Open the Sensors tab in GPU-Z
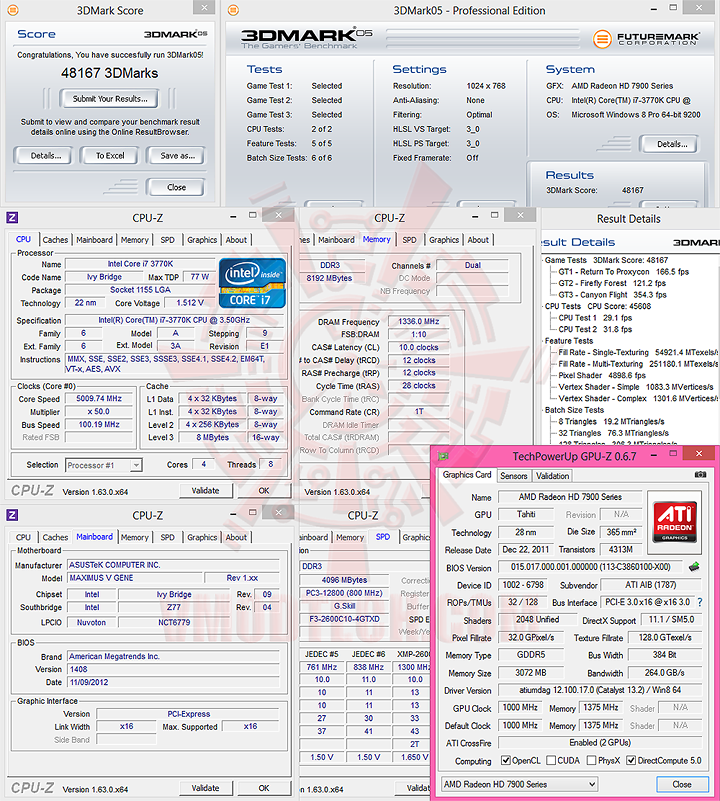Viewport: 720px width, 801px height. (x=514, y=476)
